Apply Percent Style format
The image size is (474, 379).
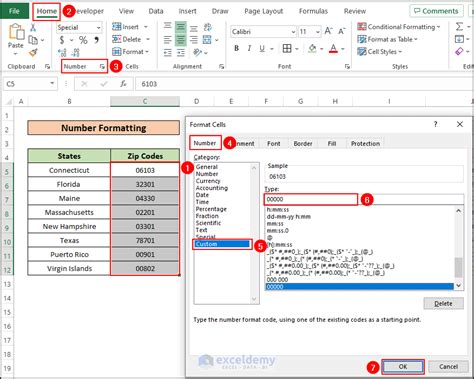(x=83, y=40)
